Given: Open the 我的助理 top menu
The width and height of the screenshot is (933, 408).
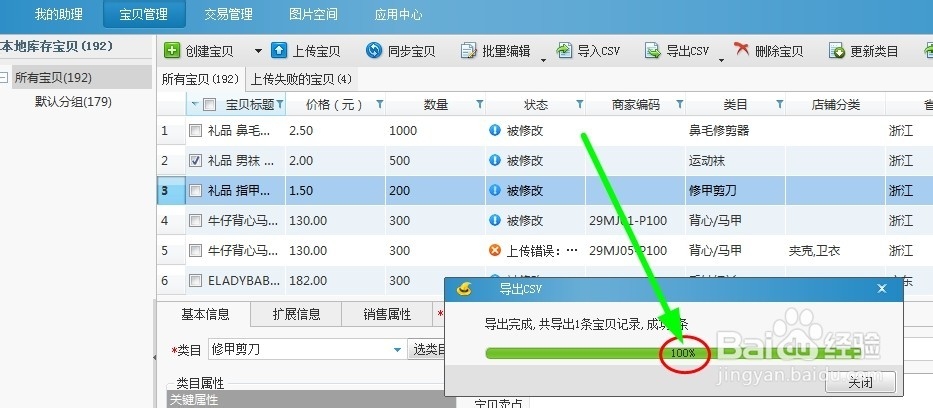Looking at the screenshot, I should click(58, 14).
